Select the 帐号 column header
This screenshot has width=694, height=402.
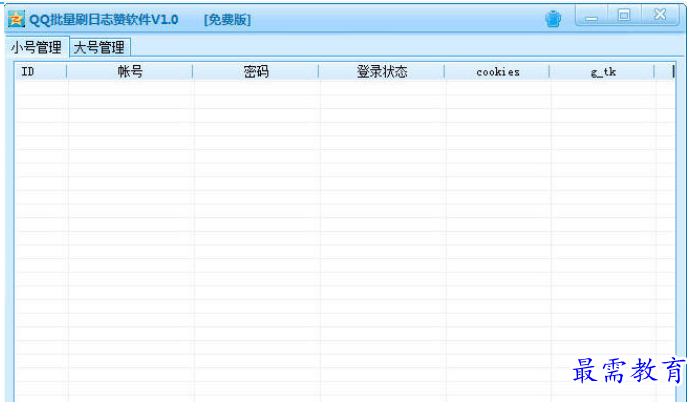coord(130,72)
